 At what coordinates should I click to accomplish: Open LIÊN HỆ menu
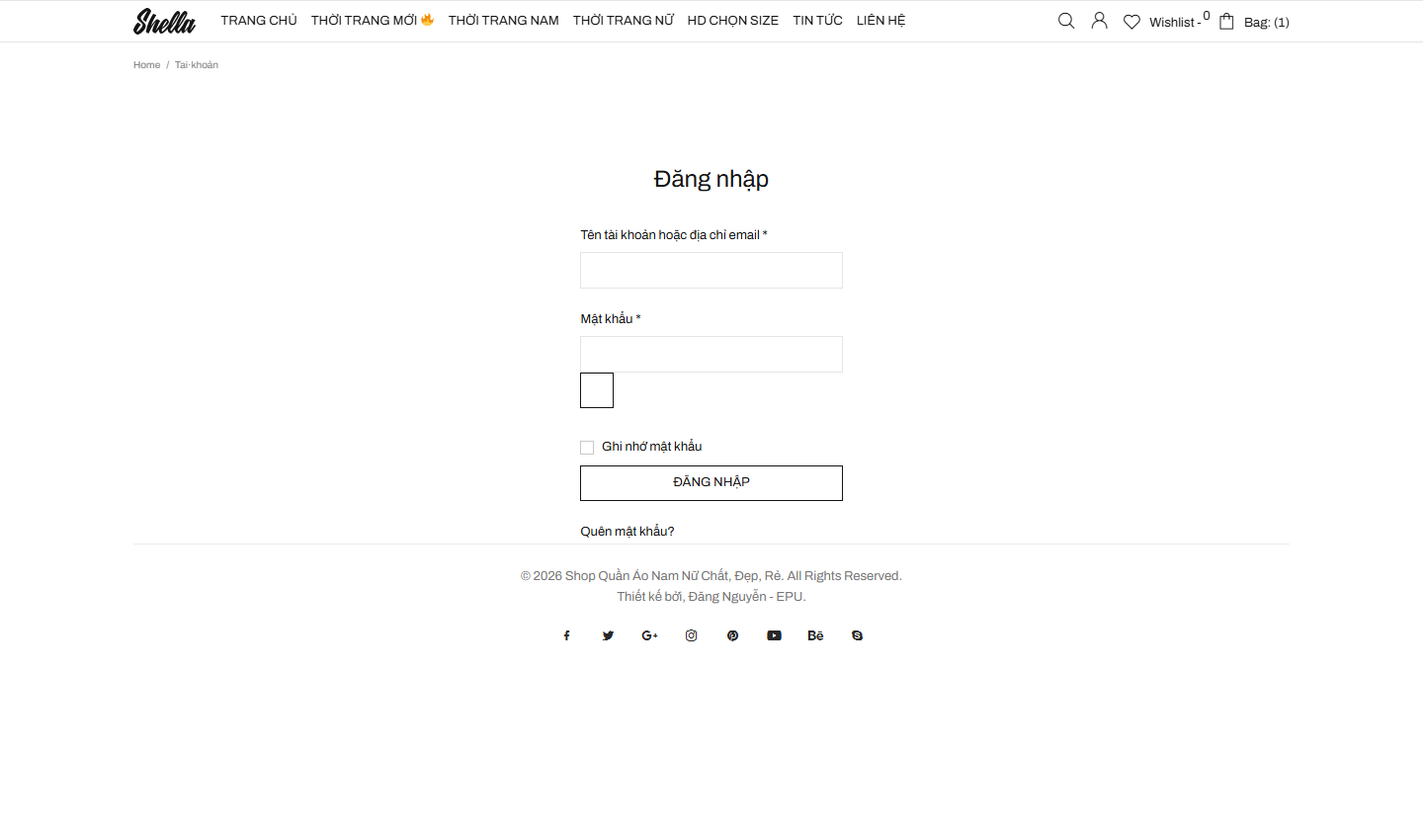pyautogui.click(x=880, y=21)
